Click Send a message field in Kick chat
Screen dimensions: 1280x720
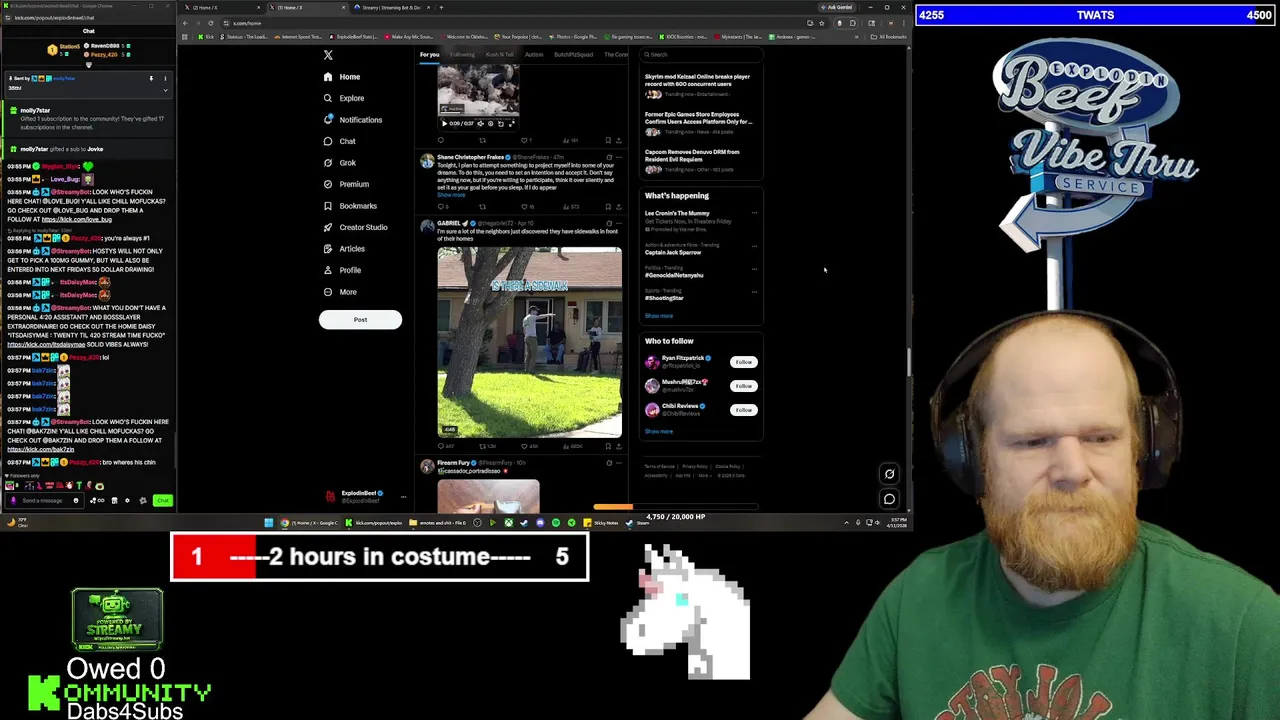pos(45,501)
